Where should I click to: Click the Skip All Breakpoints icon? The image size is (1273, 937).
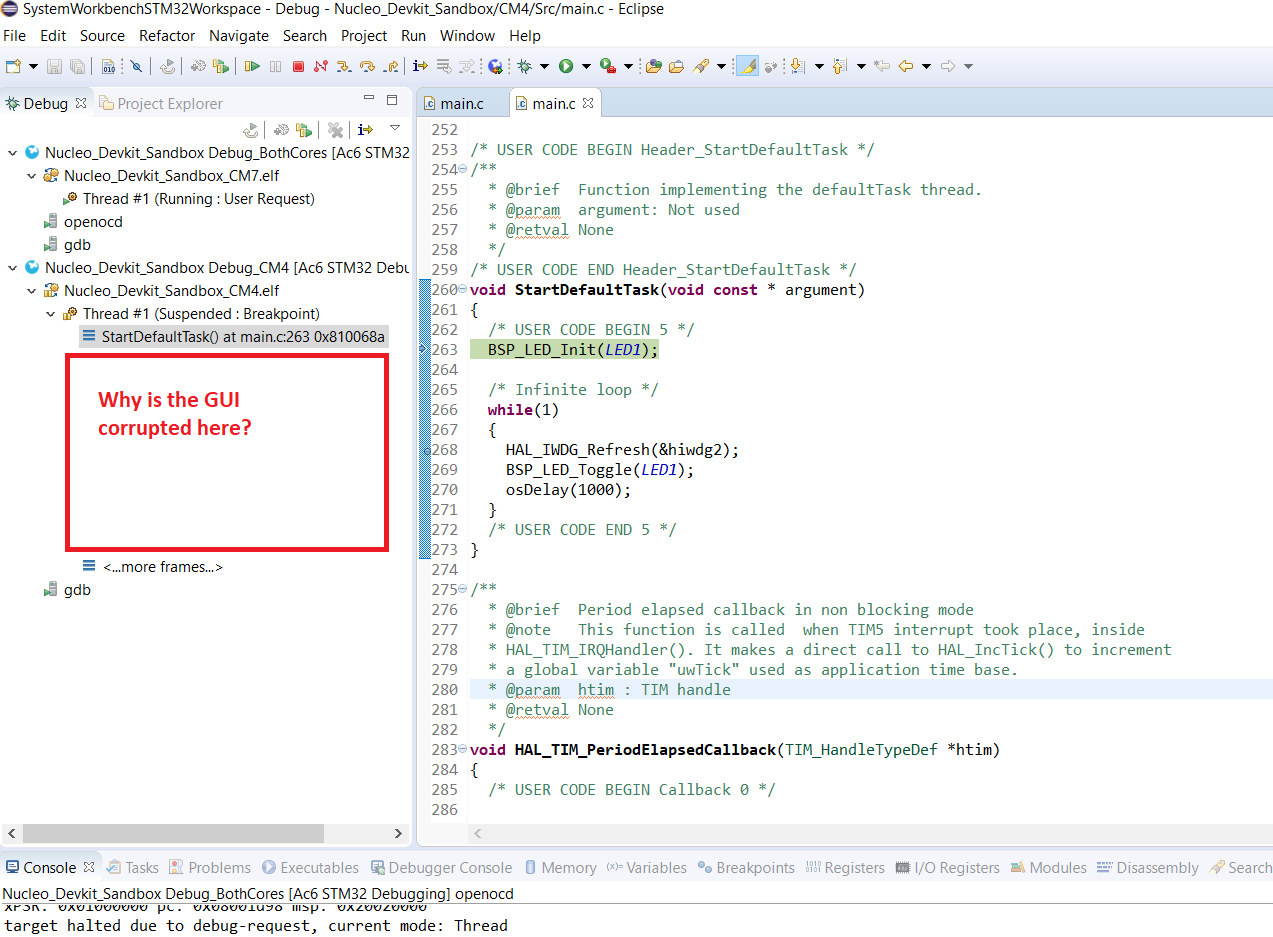click(x=136, y=66)
